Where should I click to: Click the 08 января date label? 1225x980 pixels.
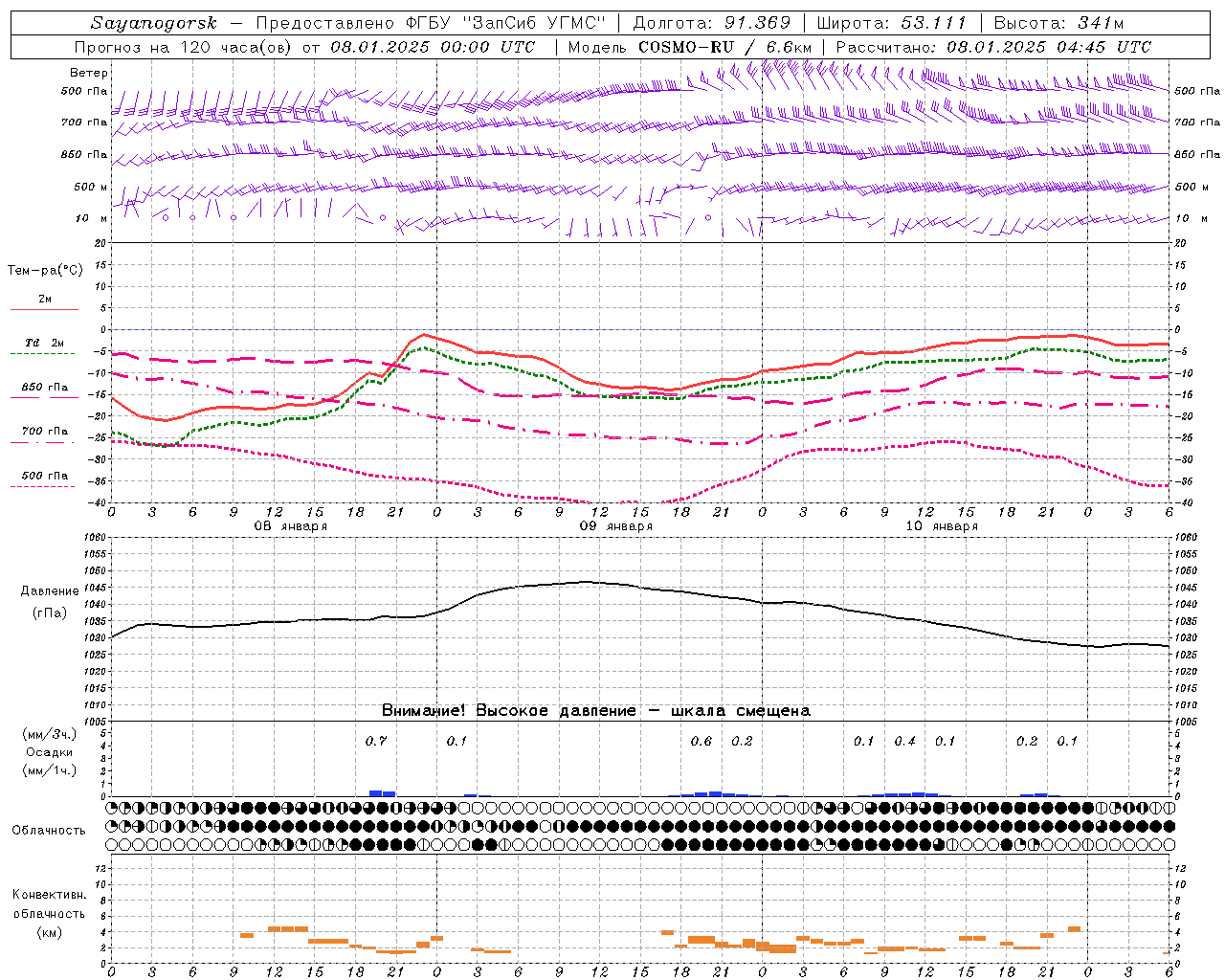(291, 526)
